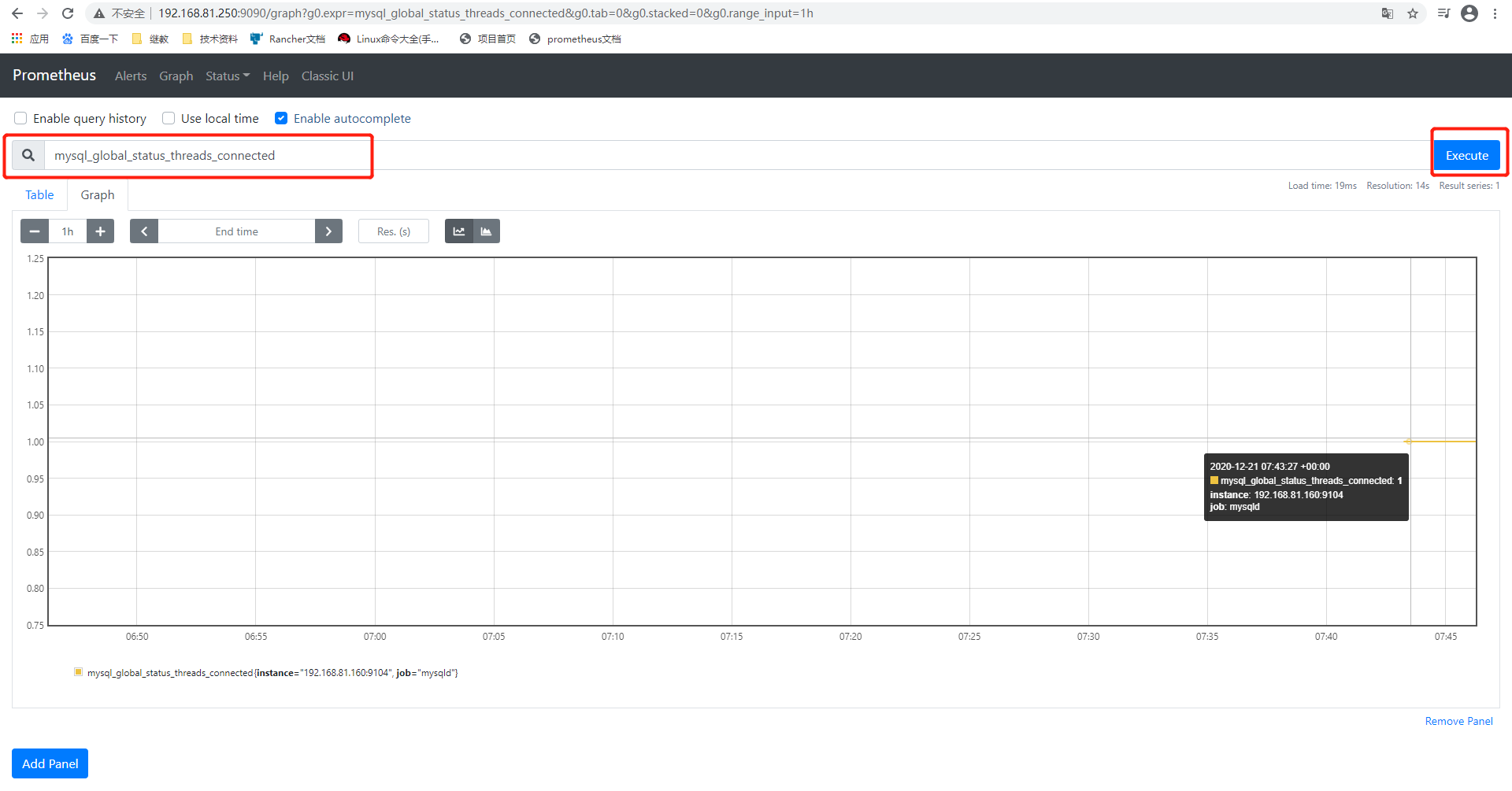Disable the Enable autocomplete checkbox

point(281,118)
